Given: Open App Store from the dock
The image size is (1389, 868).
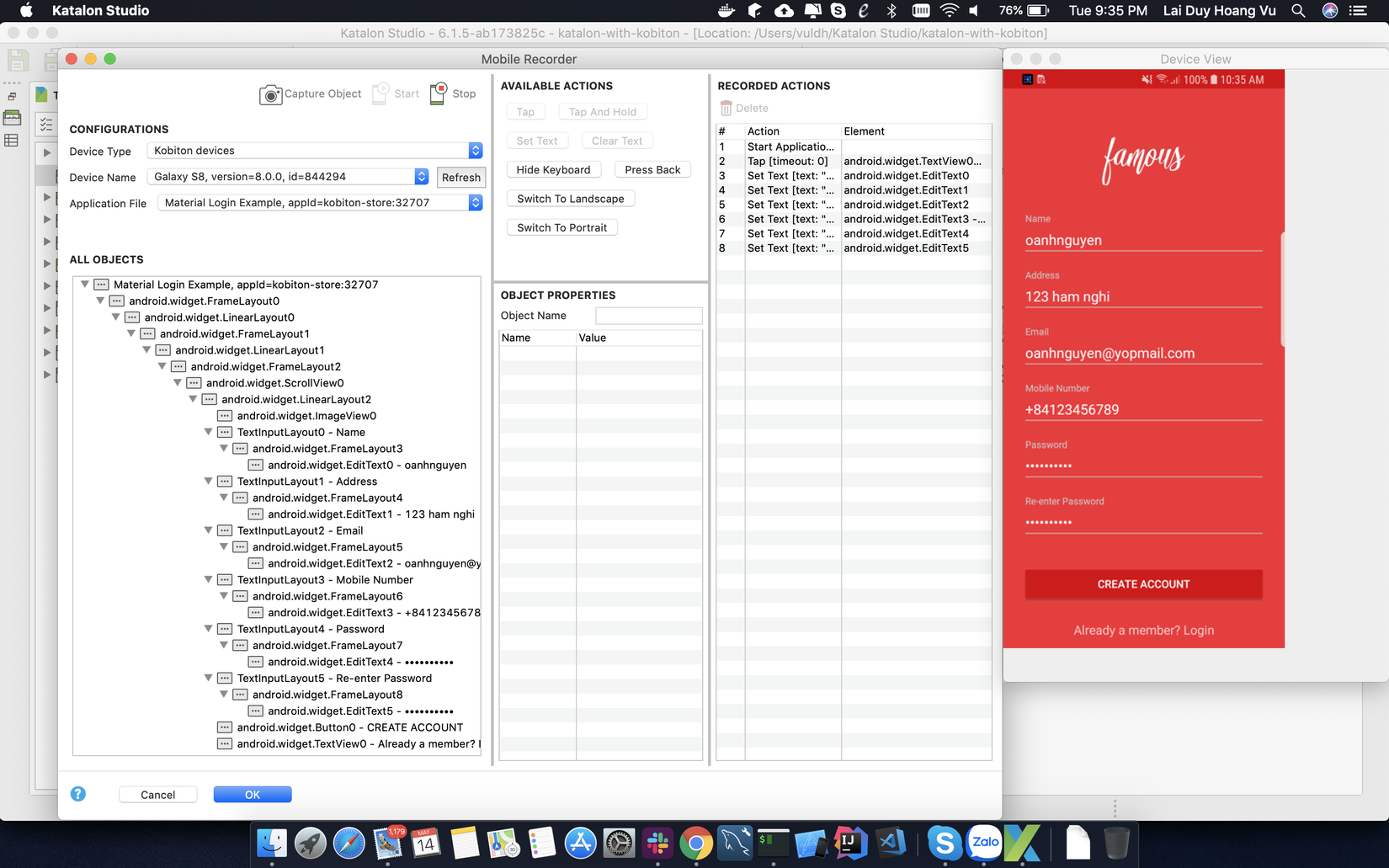Looking at the screenshot, I should click(580, 843).
